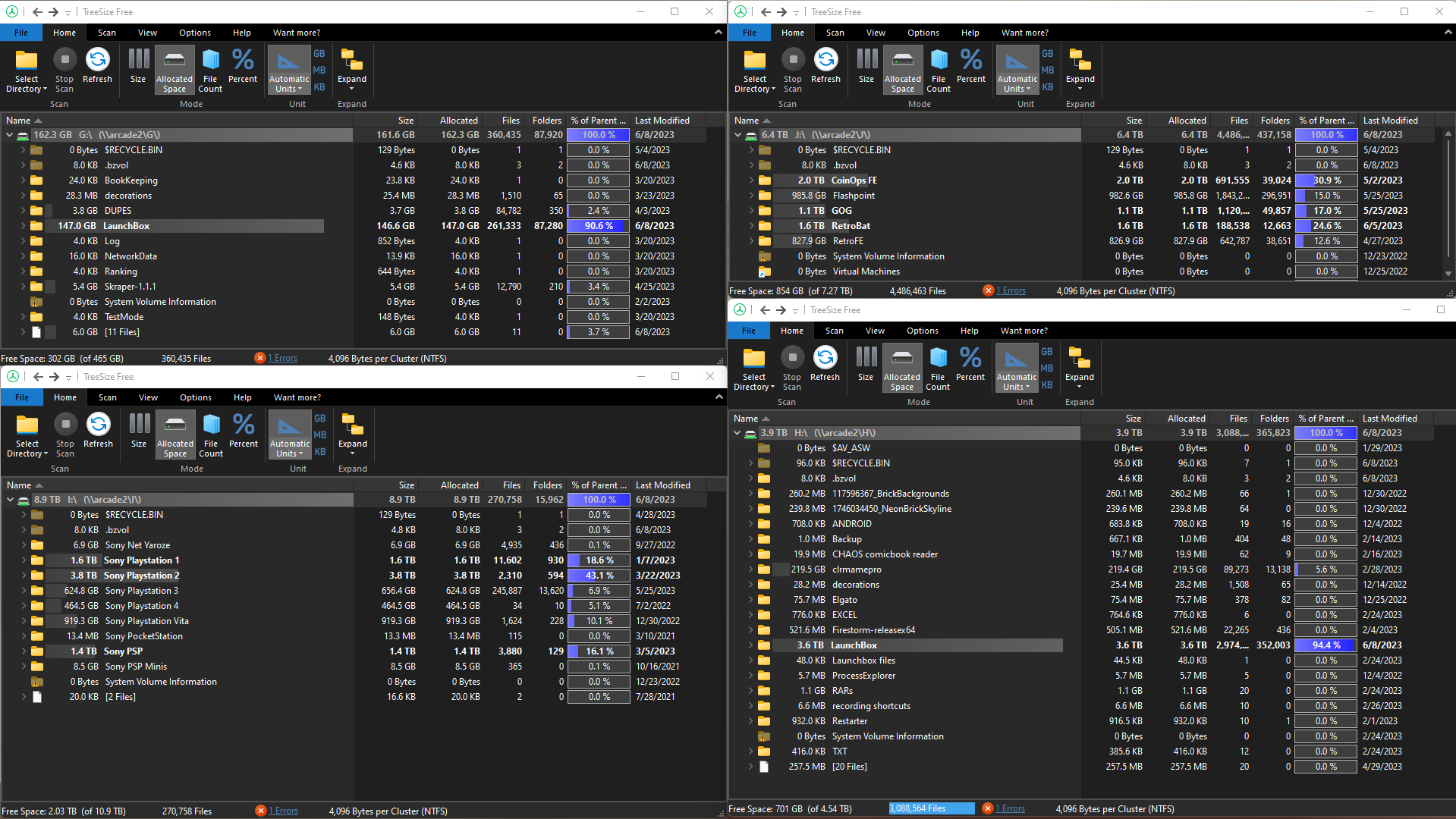Select File Count mode in I: drive window
Screen dimensions: 1456x819
[x=211, y=435]
